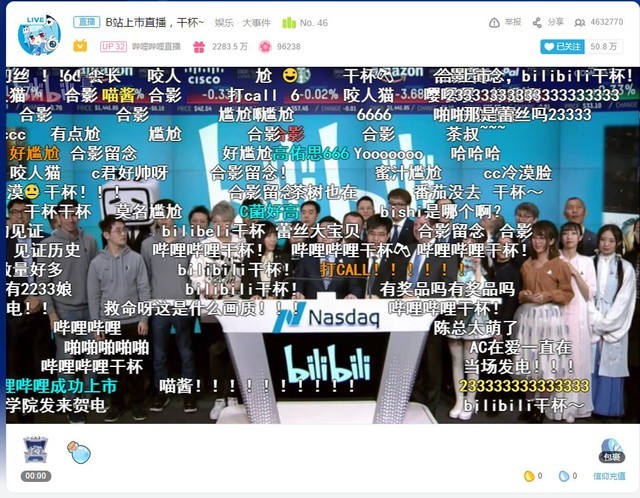The image size is (640, 498).
Task: Click the green ranking bars icon
Action: coord(289,23)
